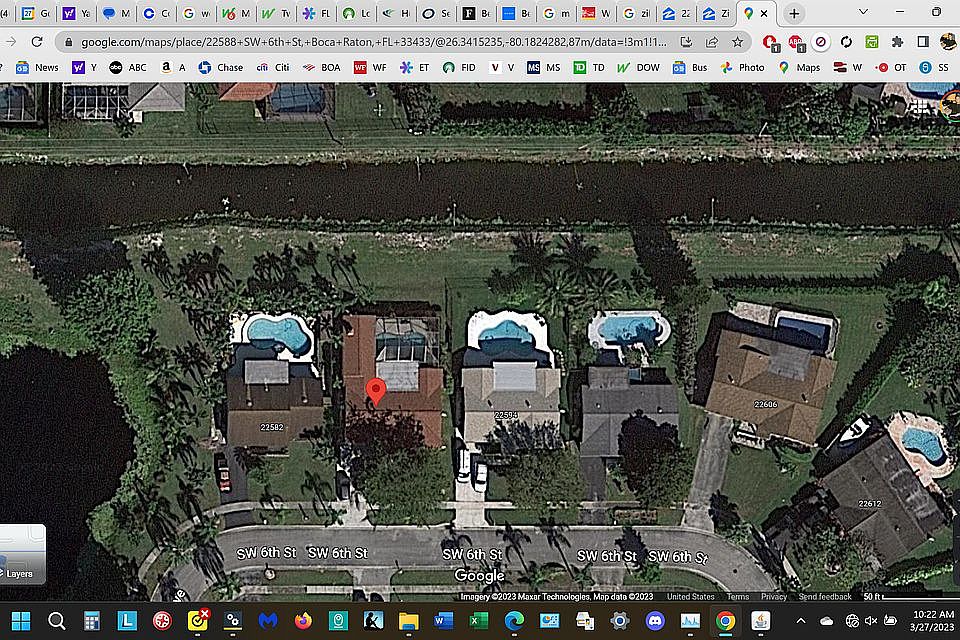Open Windows Start menu
The width and height of the screenshot is (960, 640).
click(21, 621)
